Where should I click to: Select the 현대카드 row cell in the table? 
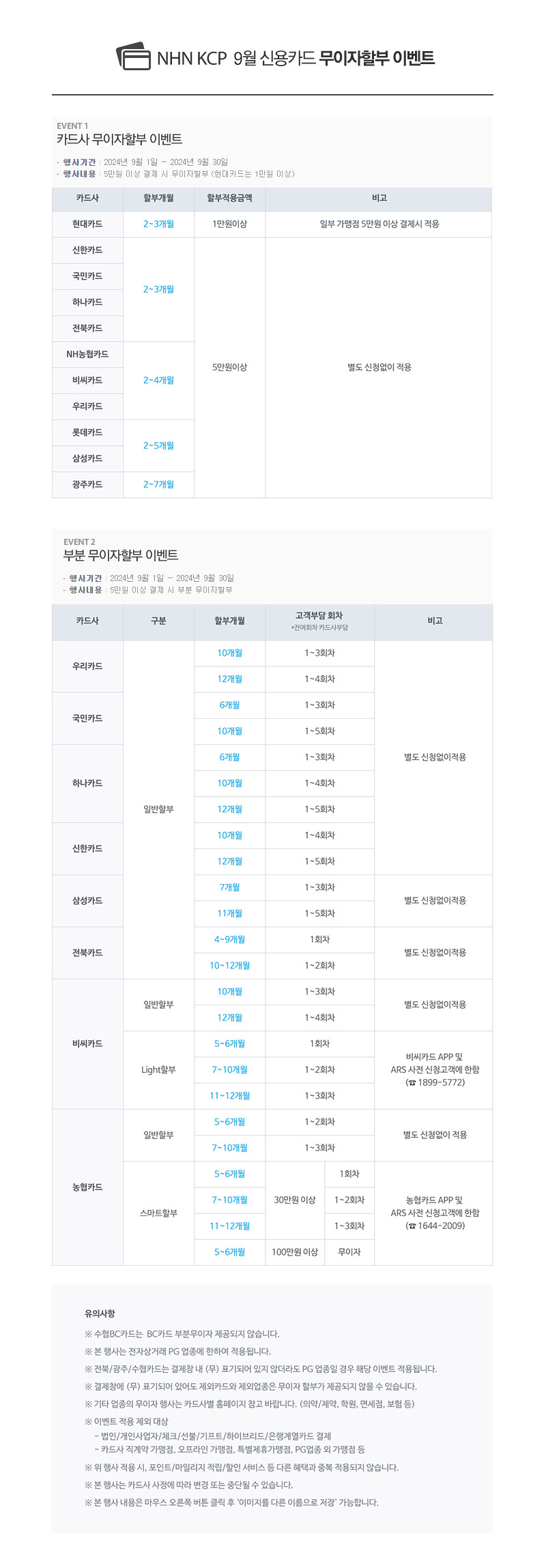(87, 224)
